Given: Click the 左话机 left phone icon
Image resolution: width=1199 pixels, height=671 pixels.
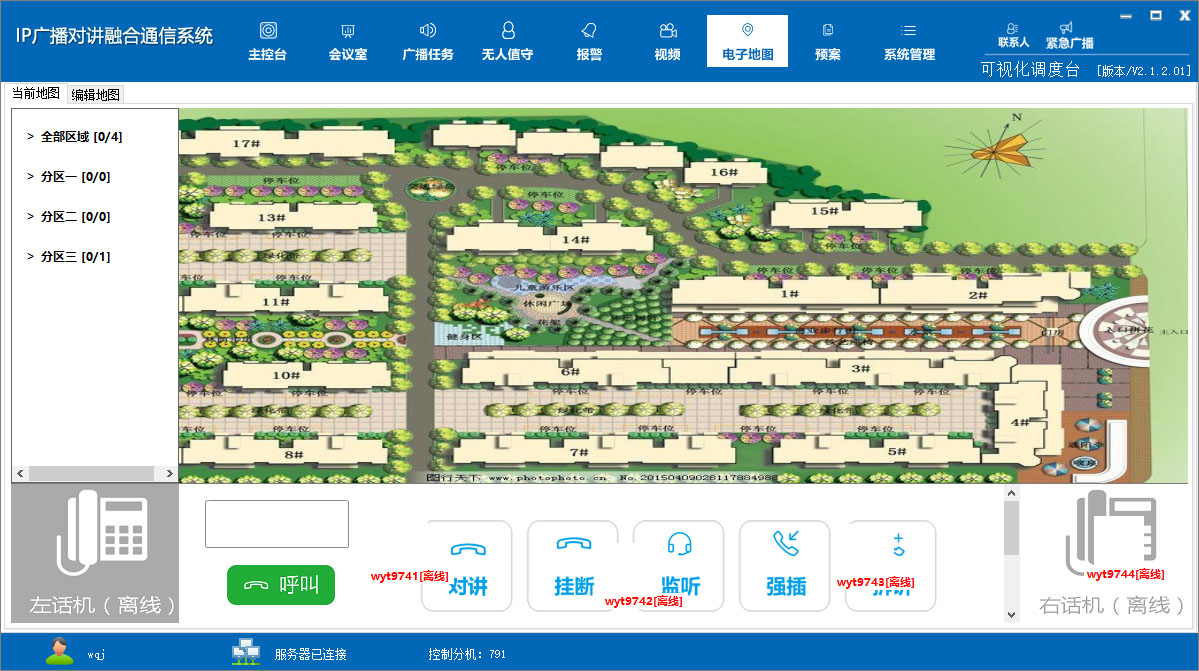Looking at the screenshot, I should click(102, 533).
